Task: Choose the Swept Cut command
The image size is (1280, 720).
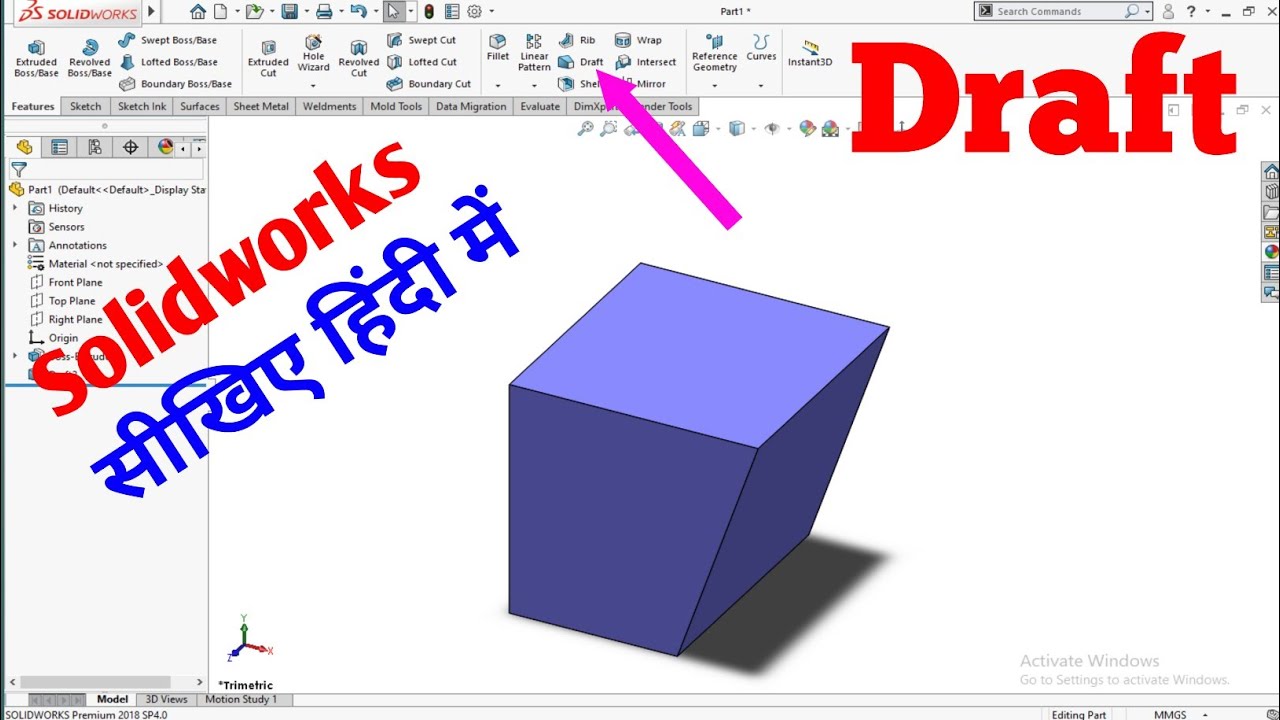Action: 421,40
